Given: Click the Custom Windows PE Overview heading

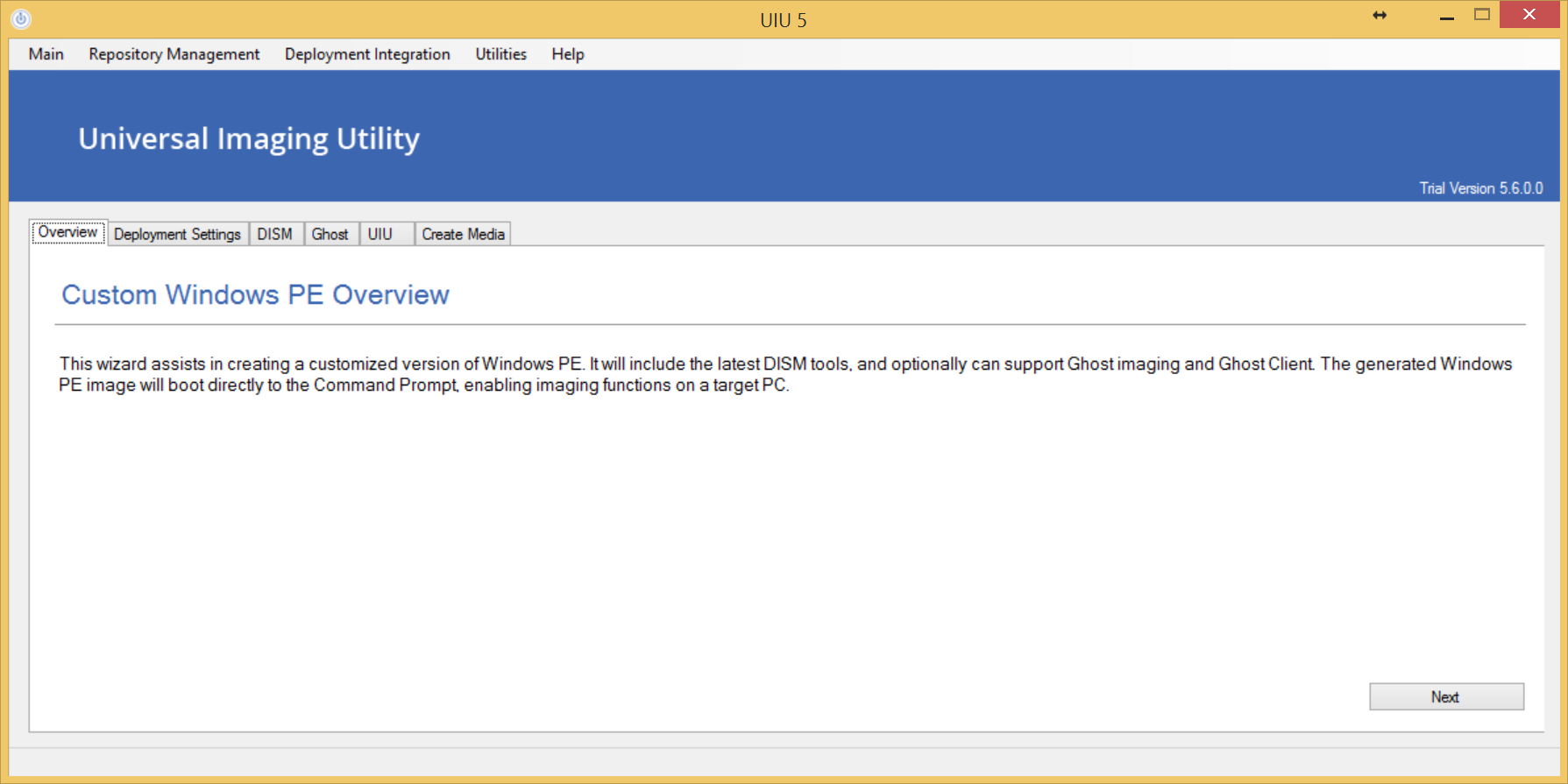Looking at the screenshot, I should click(255, 295).
